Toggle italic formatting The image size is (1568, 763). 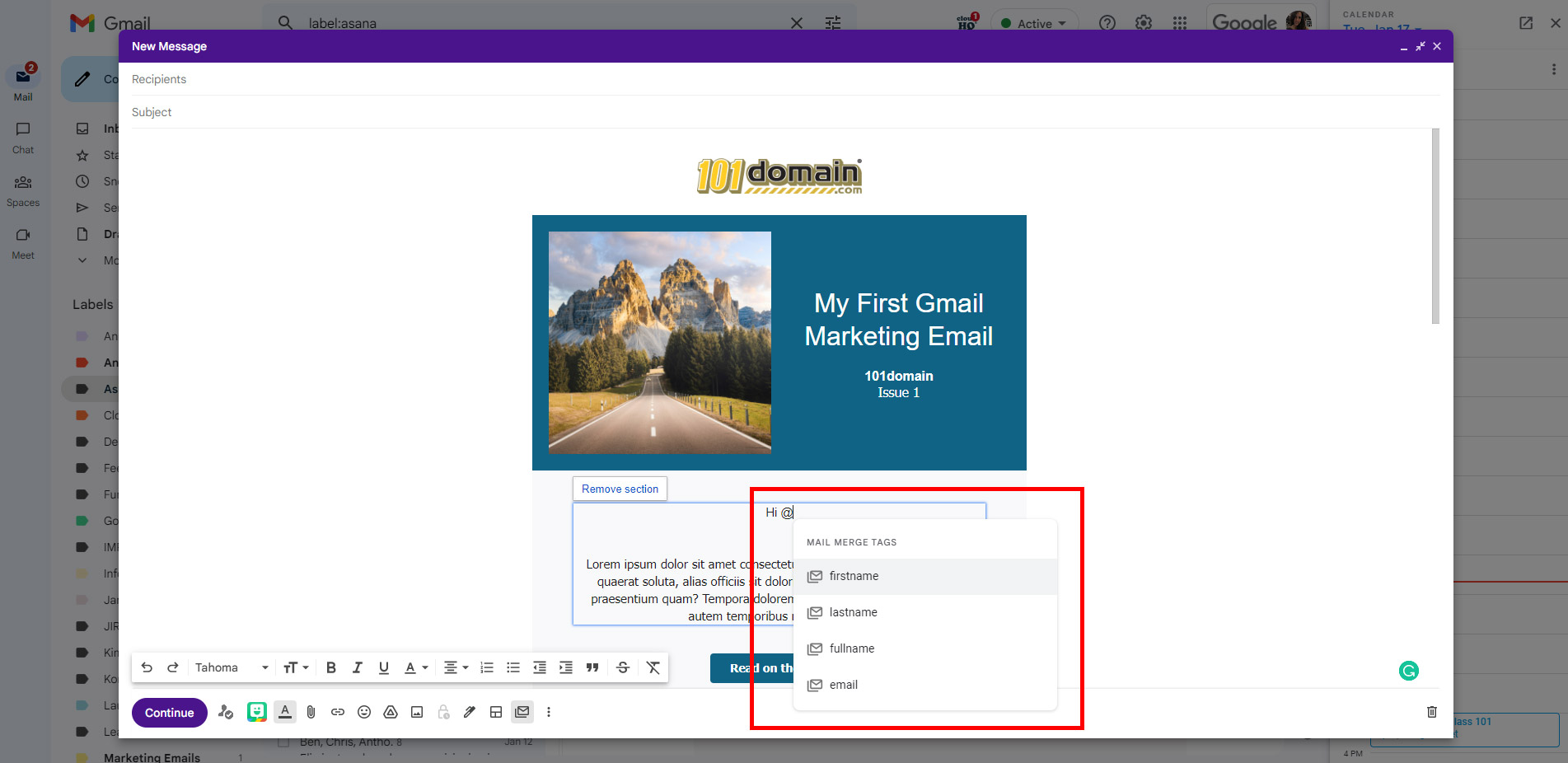pyautogui.click(x=358, y=667)
